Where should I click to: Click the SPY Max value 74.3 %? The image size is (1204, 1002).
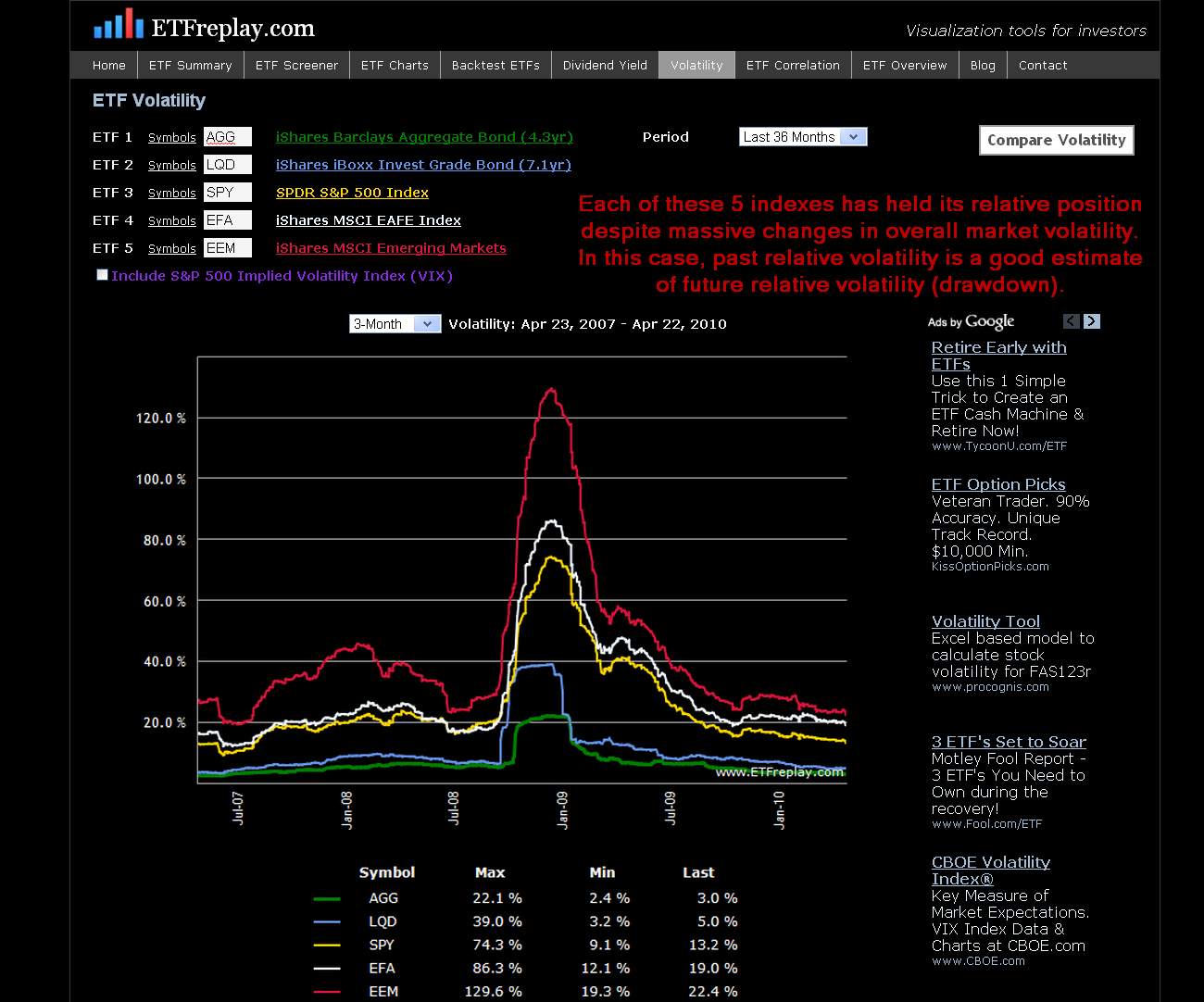click(x=496, y=945)
